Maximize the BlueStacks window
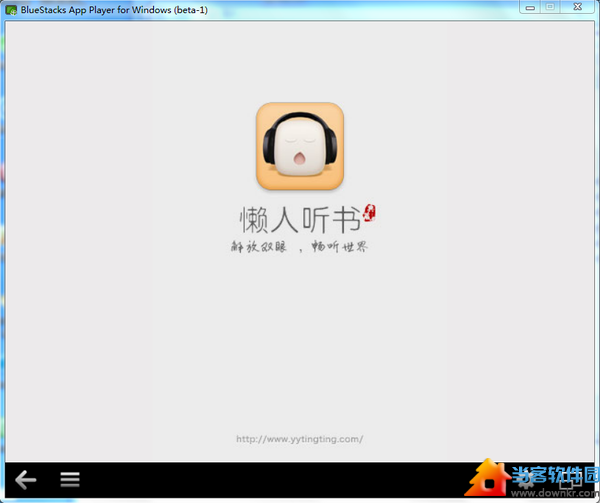This screenshot has height=503, width=600. pyautogui.click(x=550, y=7)
